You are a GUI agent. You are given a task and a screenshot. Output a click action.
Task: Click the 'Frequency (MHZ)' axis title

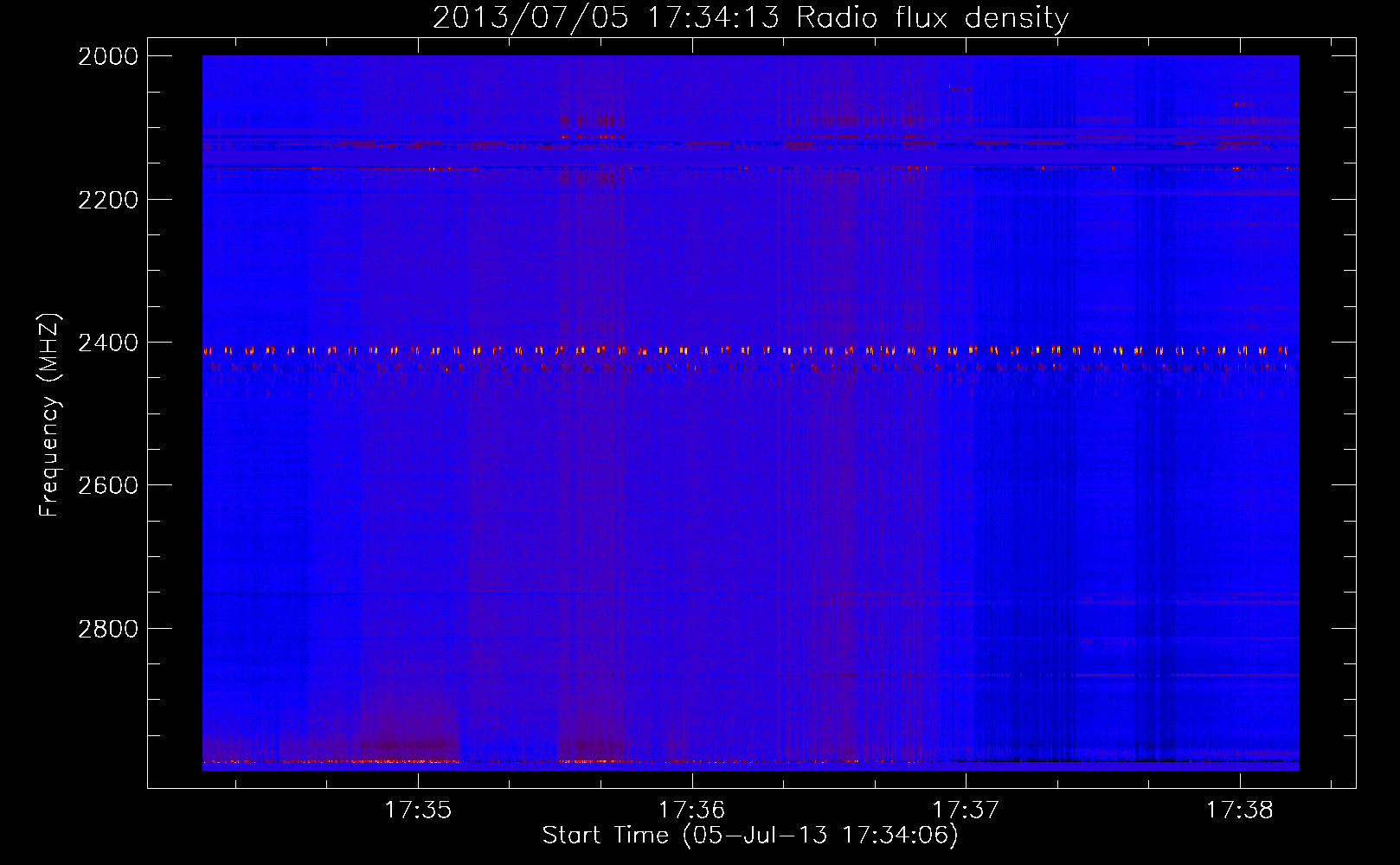pyautogui.click(x=50, y=414)
